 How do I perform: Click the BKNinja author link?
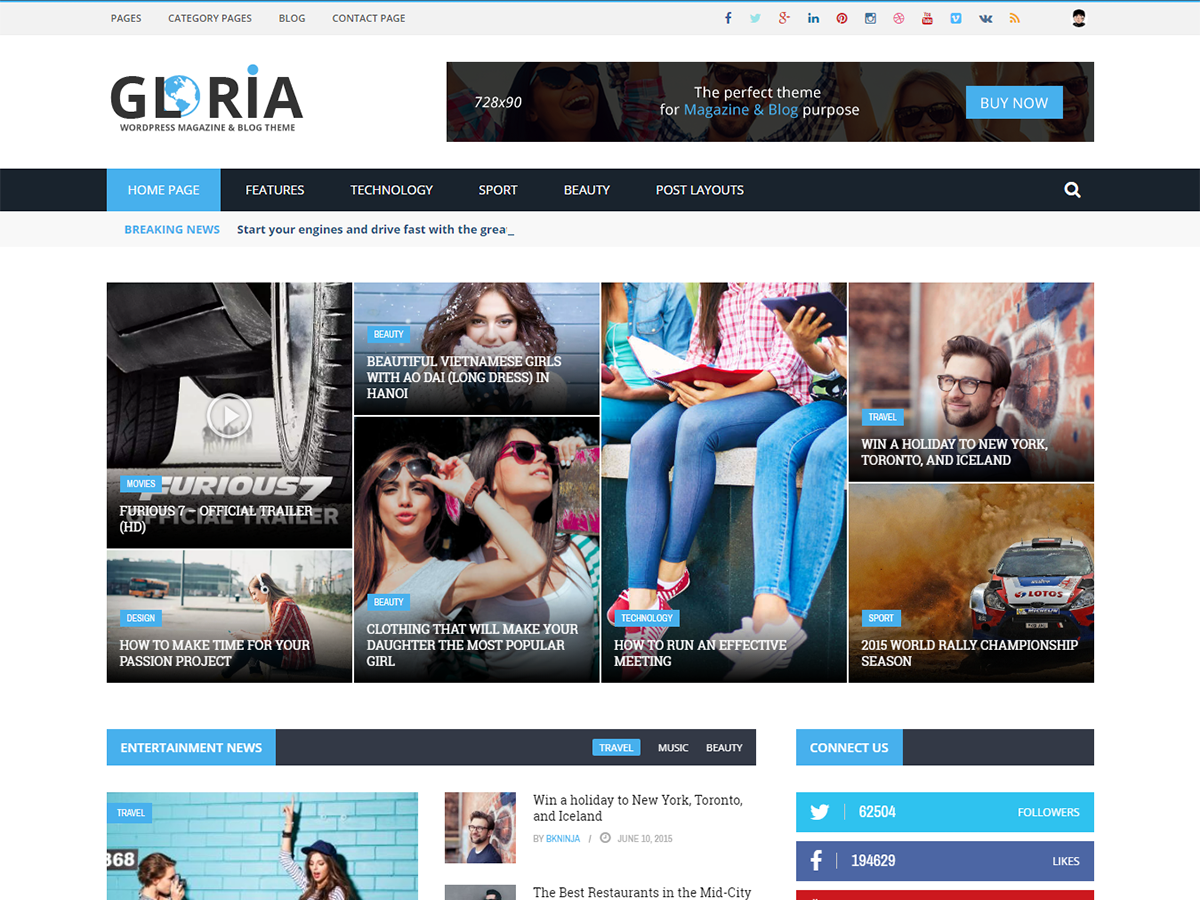564,838
